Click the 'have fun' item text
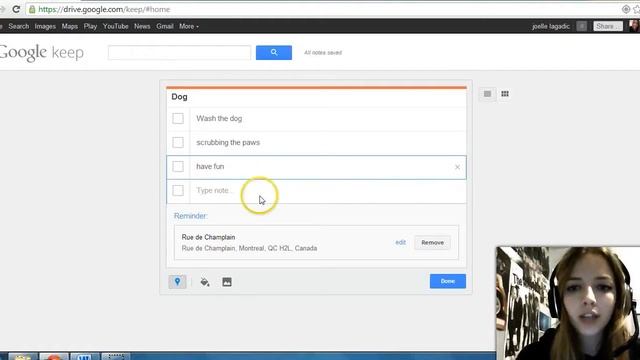Image resolution: width=640 pixels, height=360 pixels. tap(210, 167)
